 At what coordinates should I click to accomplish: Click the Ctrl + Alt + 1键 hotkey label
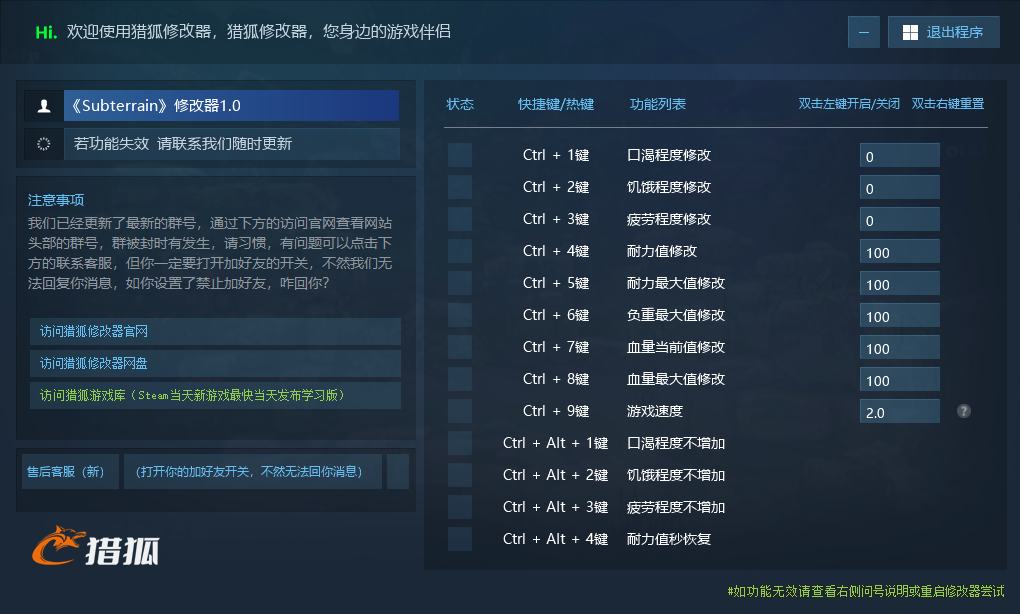pos(555,443)
